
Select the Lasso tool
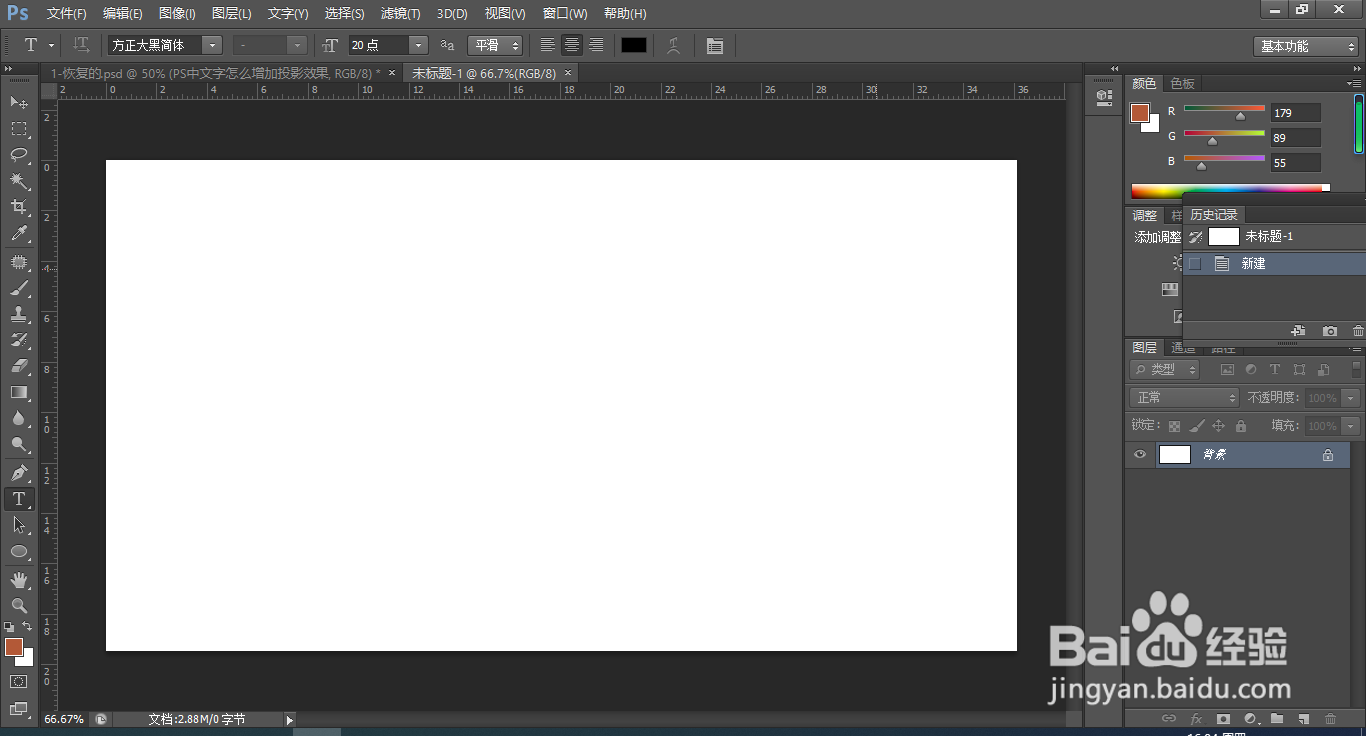click(19, 154)
